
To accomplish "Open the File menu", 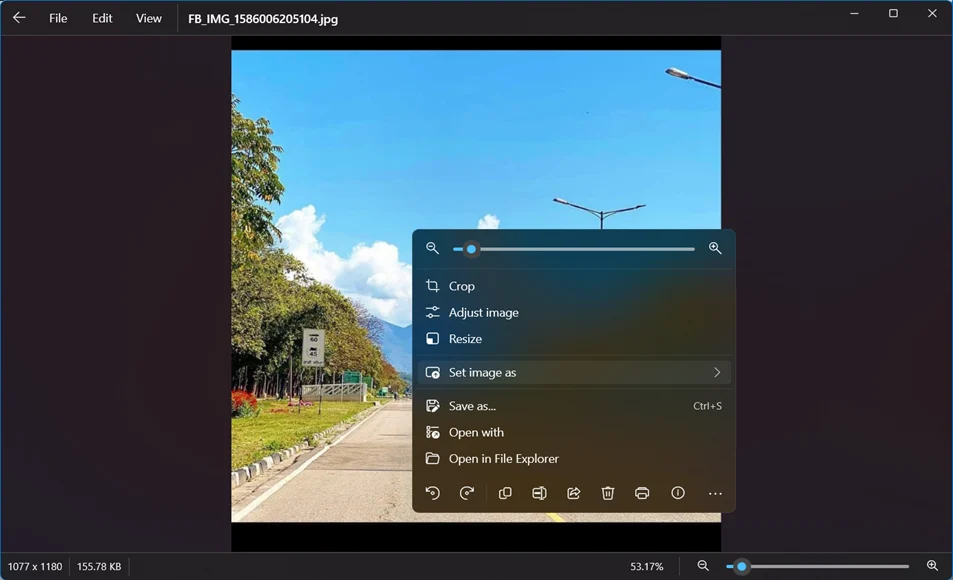I will coord(58,18).
